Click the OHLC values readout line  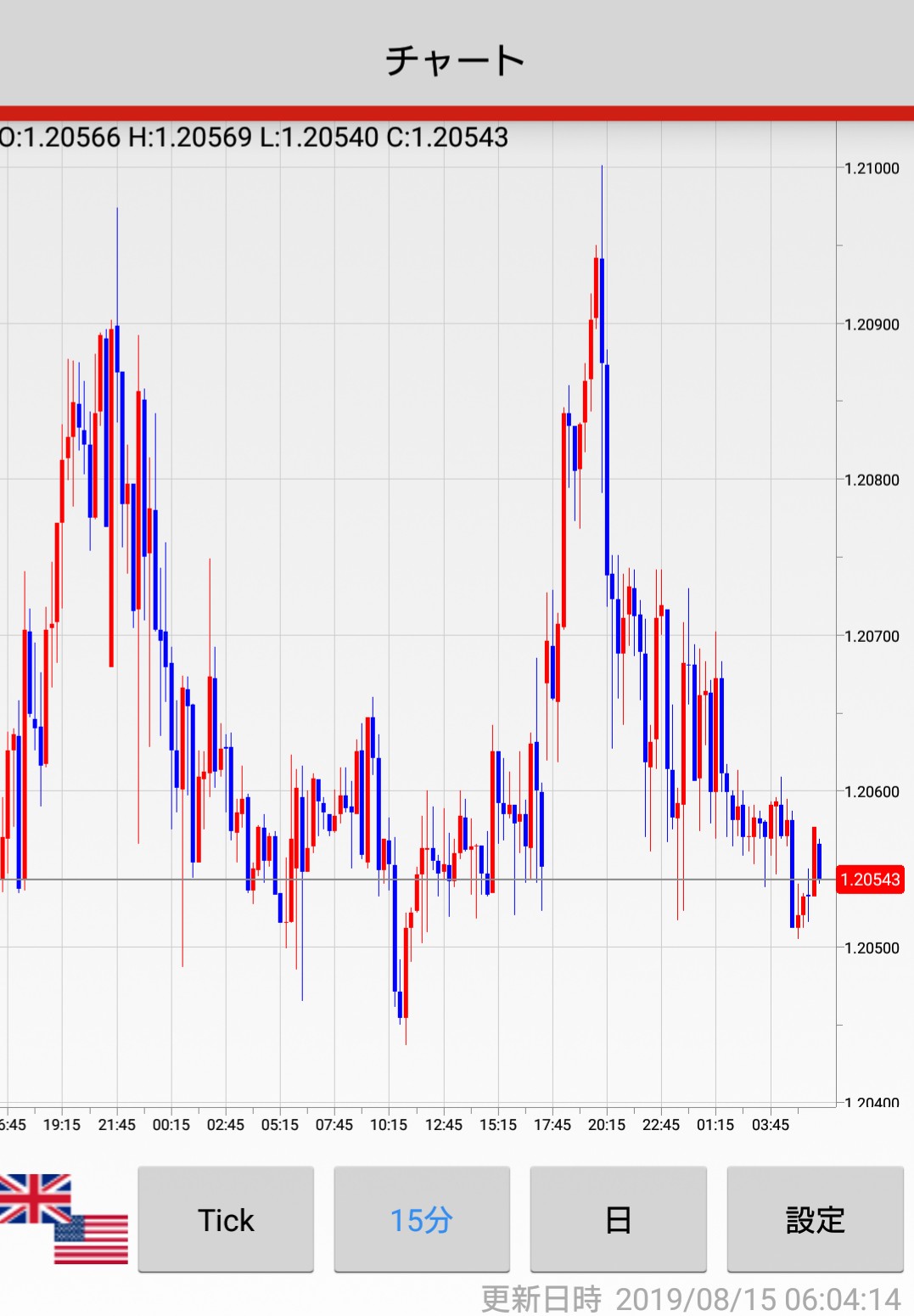click(x=253, y=137)
